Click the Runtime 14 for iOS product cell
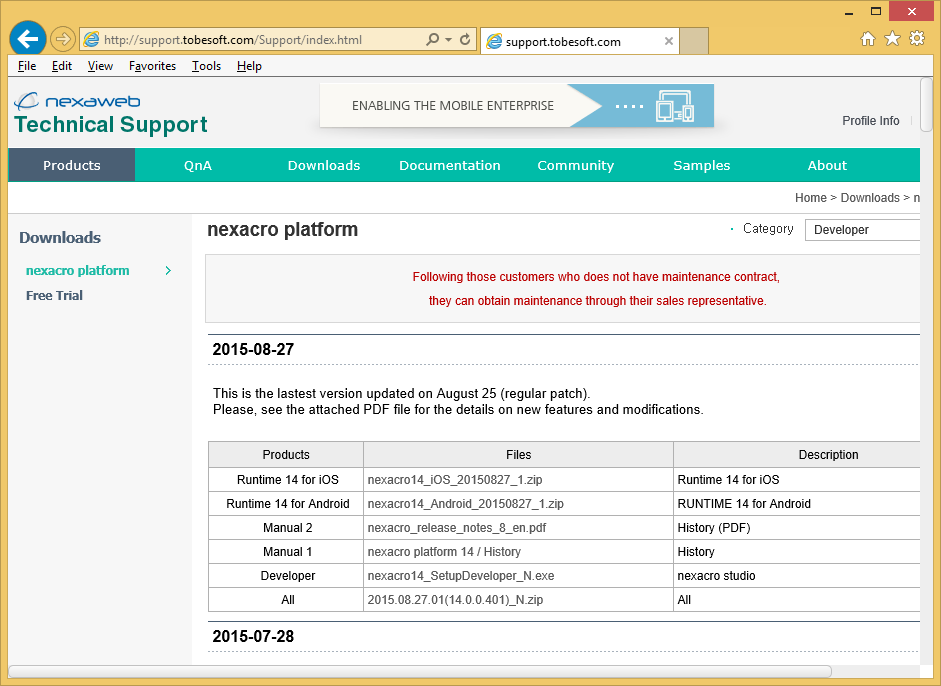The height and width of the screenshot is (686, 941). [x=286, y=480]
